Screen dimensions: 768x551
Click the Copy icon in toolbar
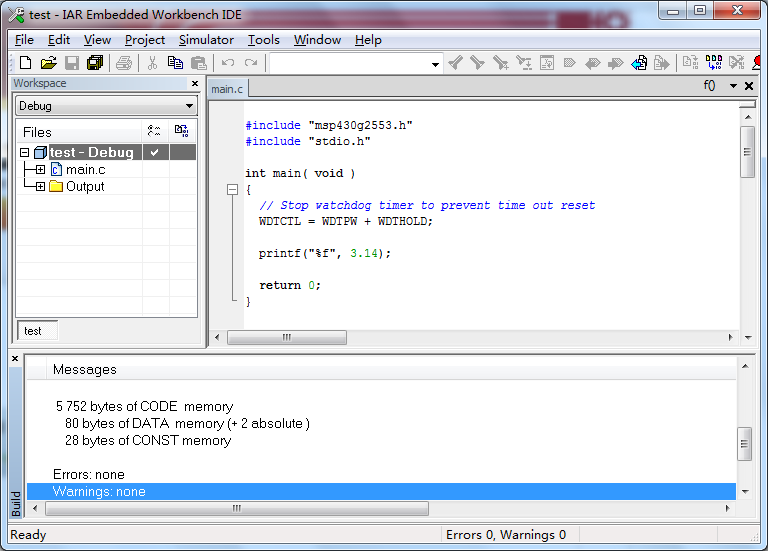coord(175,63)
